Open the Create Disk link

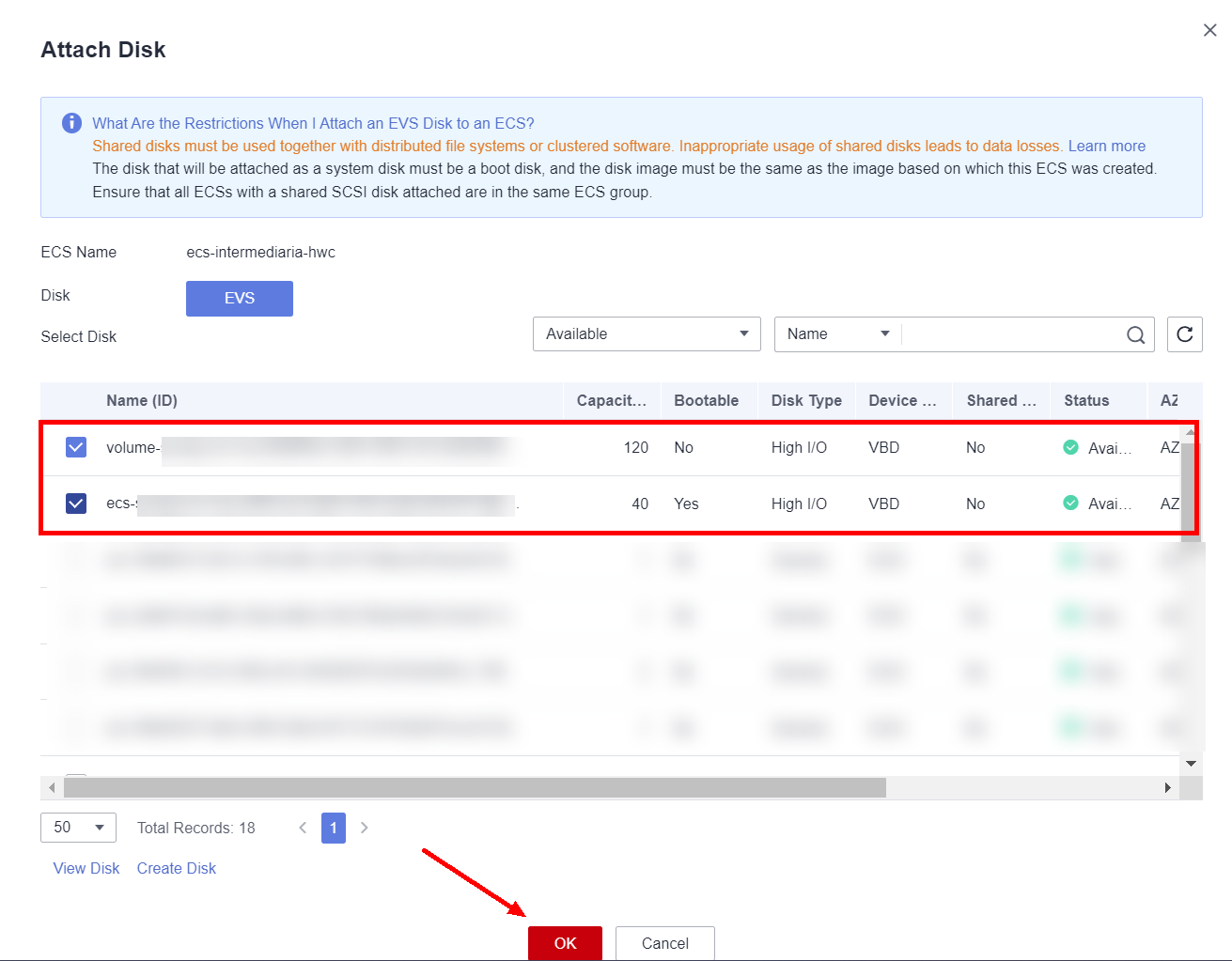click(x=176, y=868)
